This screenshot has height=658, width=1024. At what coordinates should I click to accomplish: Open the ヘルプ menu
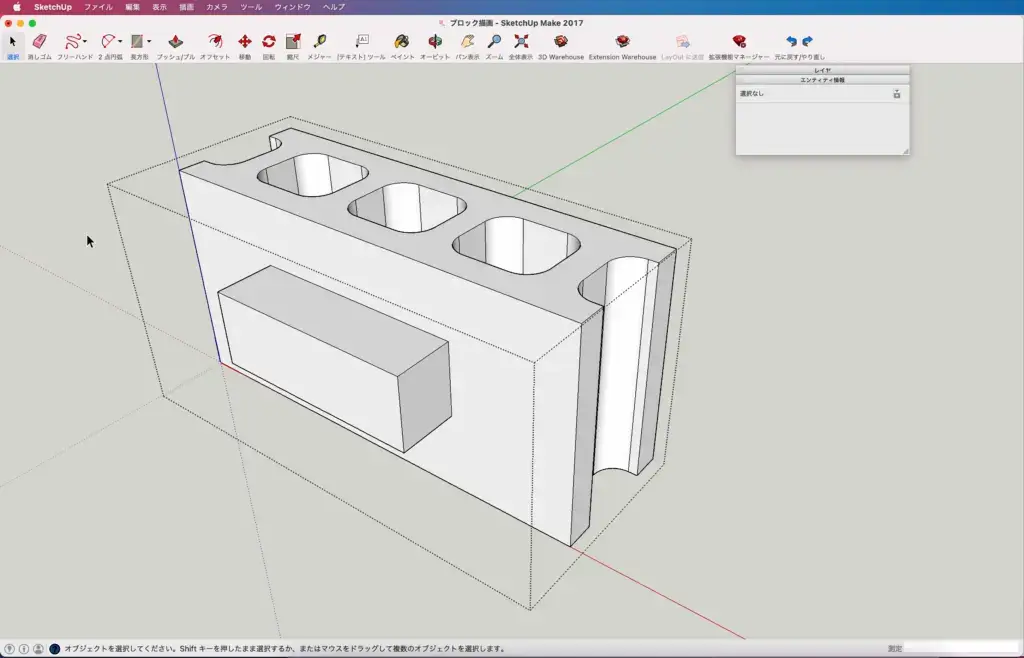point(334,7)
